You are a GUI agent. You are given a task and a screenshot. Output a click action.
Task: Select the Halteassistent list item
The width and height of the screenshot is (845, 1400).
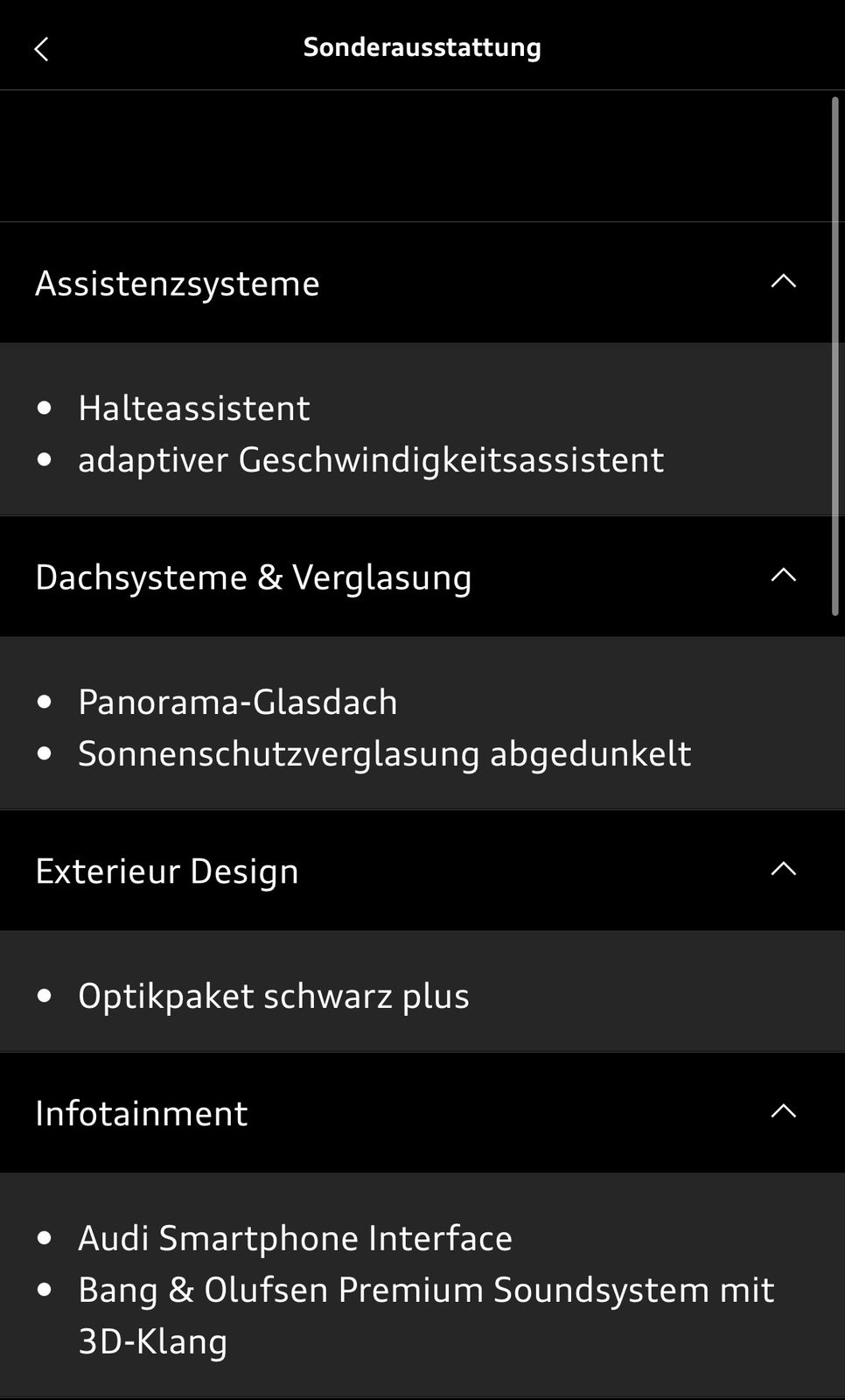194,408
